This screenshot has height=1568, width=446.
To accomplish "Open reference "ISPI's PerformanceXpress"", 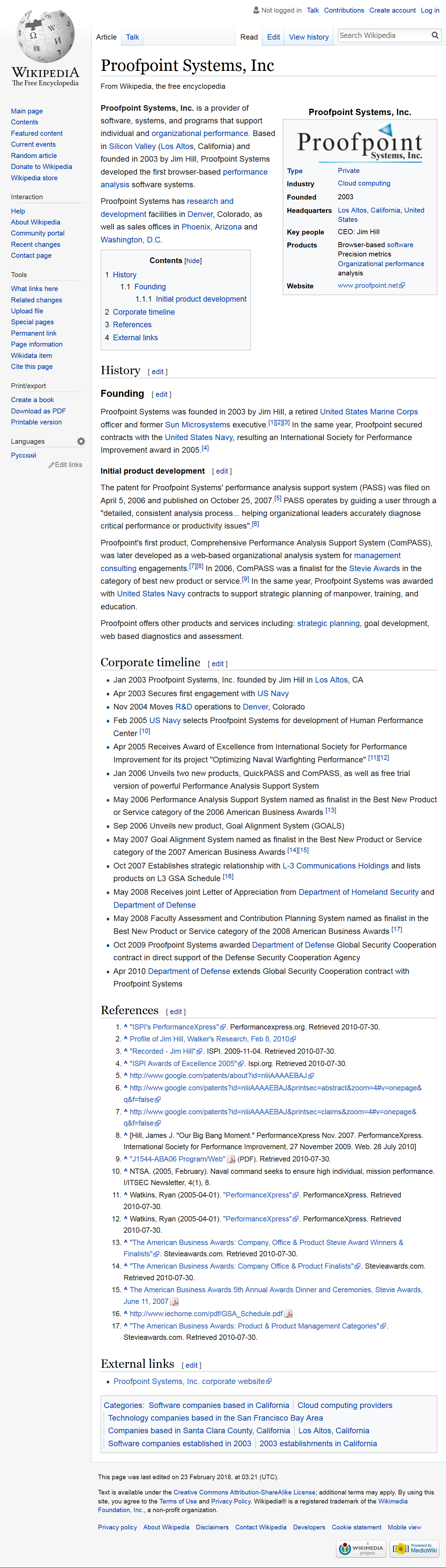I will (177, 1027).
